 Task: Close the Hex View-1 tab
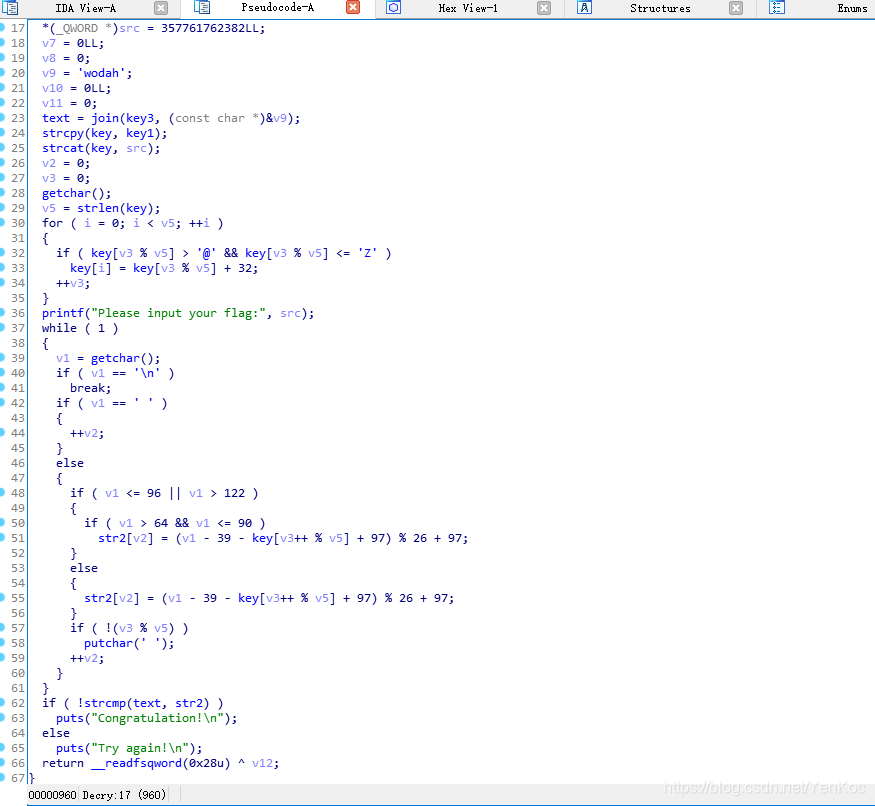pyautogui.click(x=544, y=8)
